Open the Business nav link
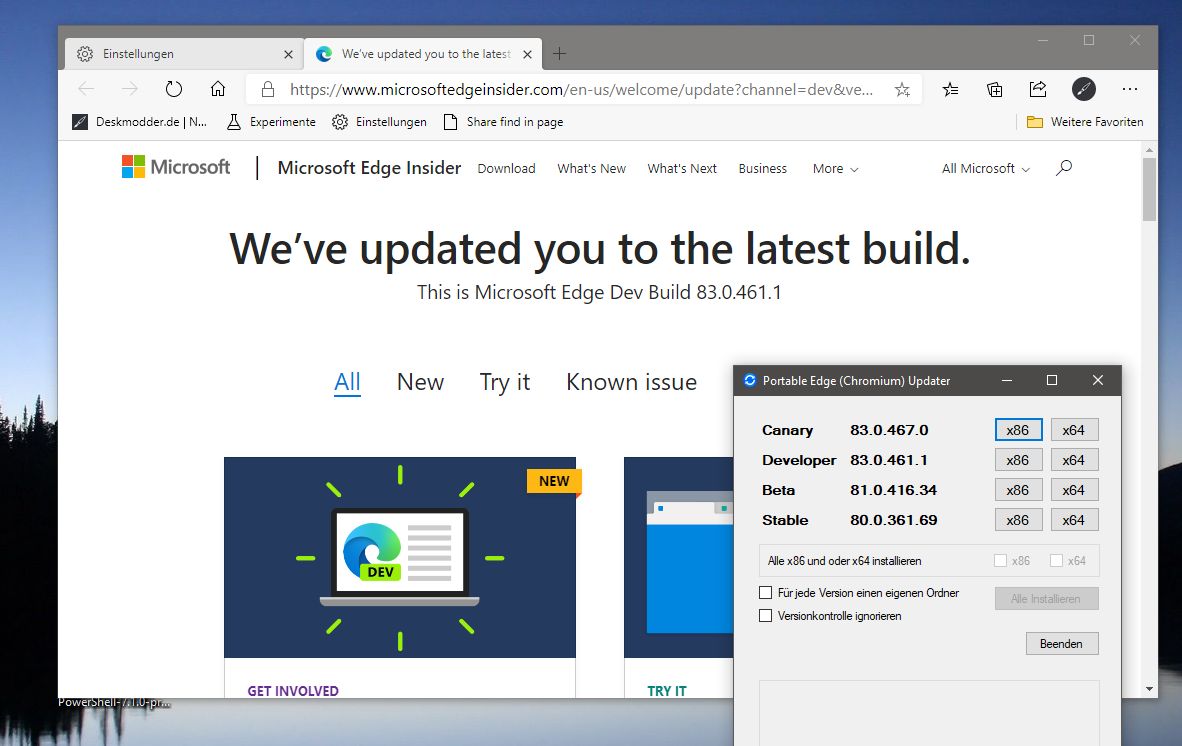 pos(763,169)
